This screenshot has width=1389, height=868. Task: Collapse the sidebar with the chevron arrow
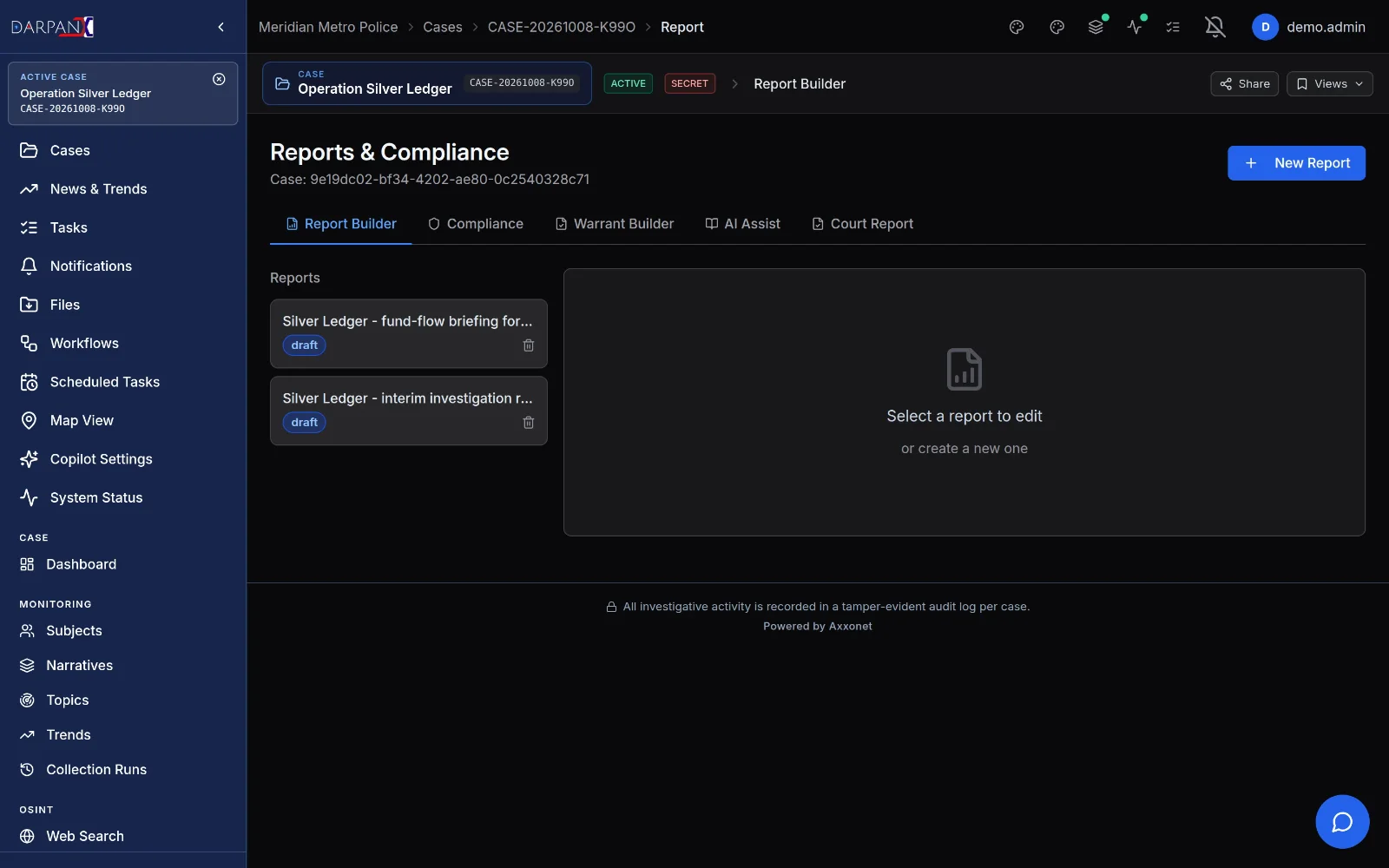221,27
